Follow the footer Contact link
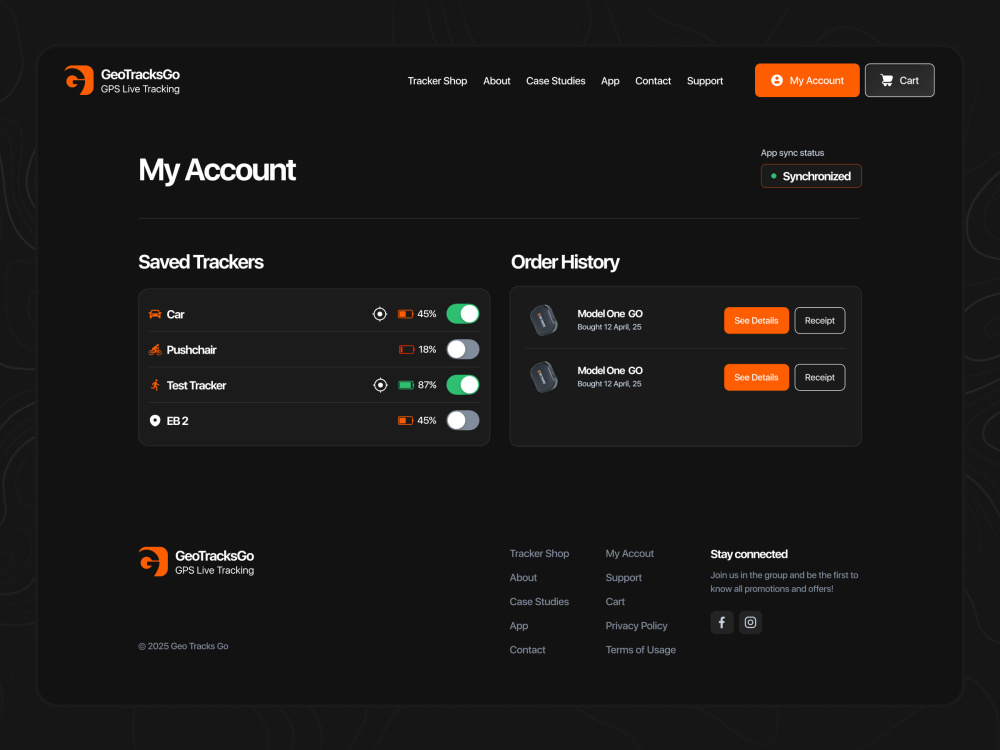This screenshot has width=1000, height=750. [527, 650]
